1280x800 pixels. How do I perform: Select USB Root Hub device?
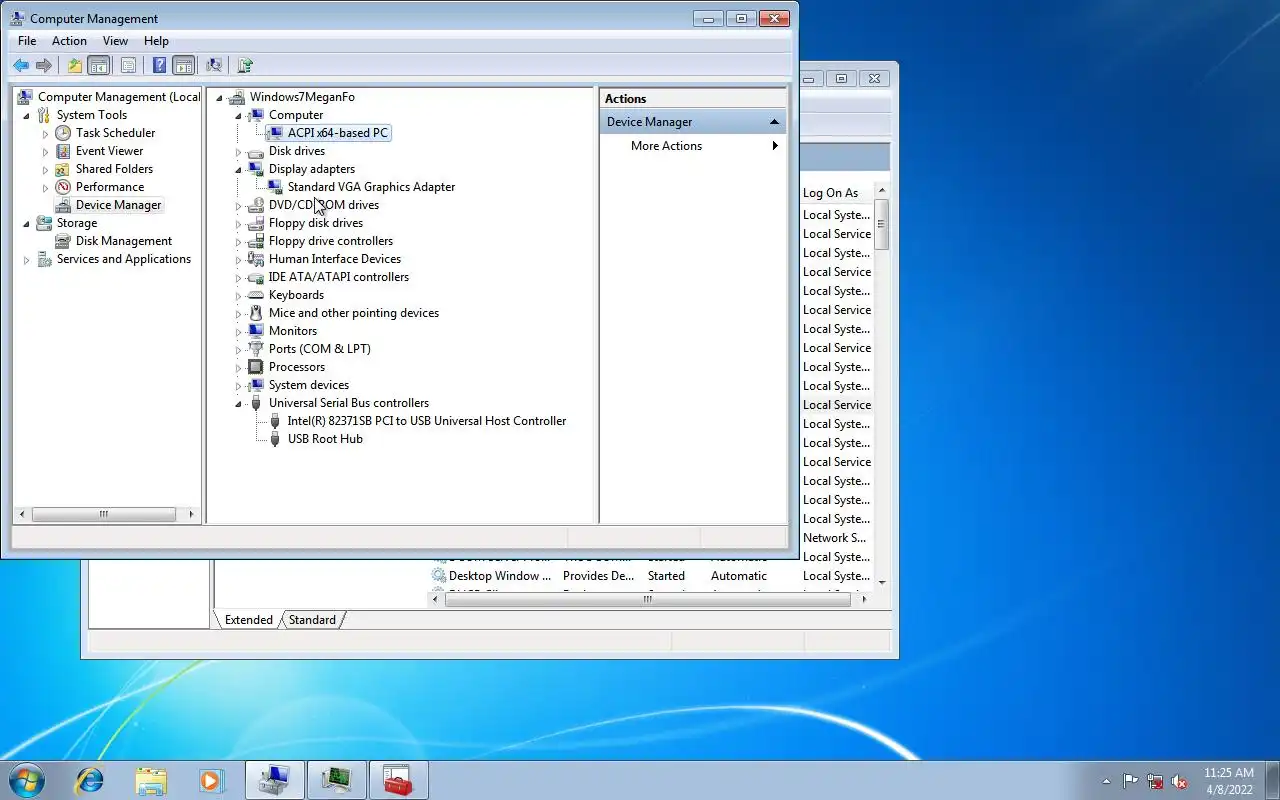click(x=325, y=439)
